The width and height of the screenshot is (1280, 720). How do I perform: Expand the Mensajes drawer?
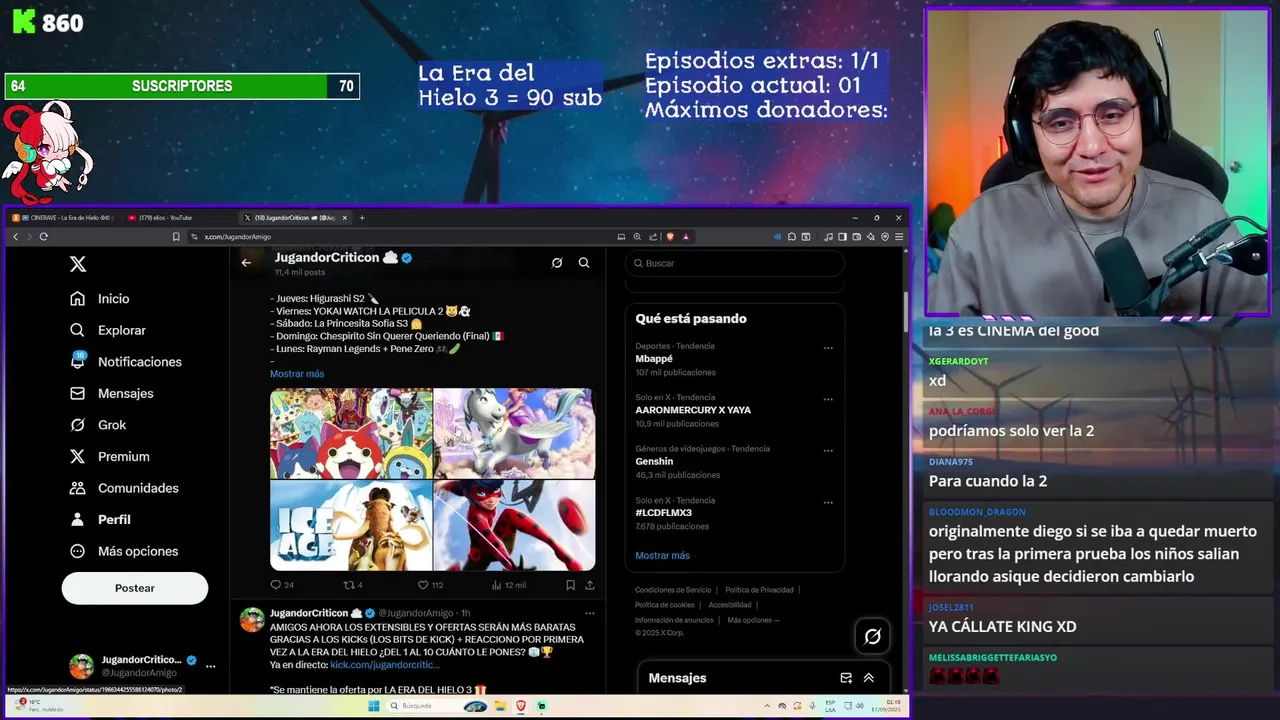point(868,678)
